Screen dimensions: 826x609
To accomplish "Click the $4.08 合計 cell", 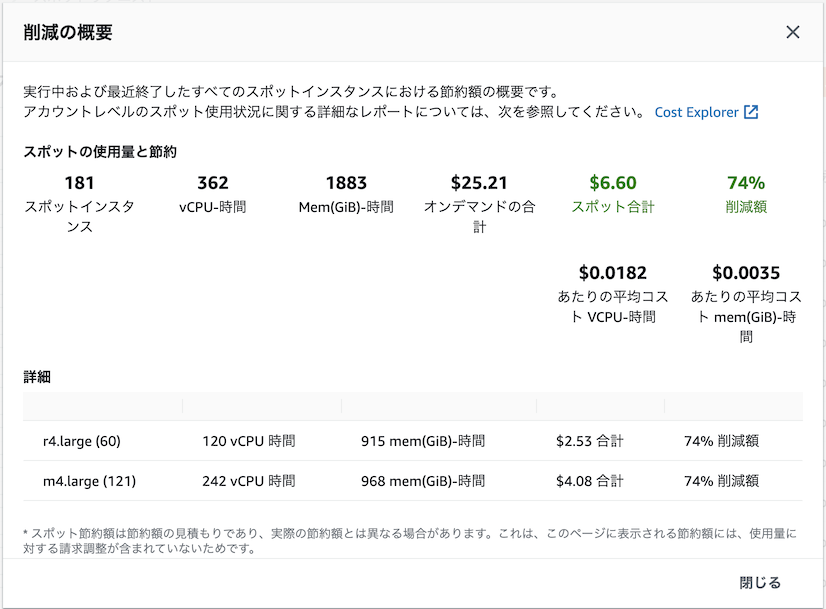I will (589, 481).
